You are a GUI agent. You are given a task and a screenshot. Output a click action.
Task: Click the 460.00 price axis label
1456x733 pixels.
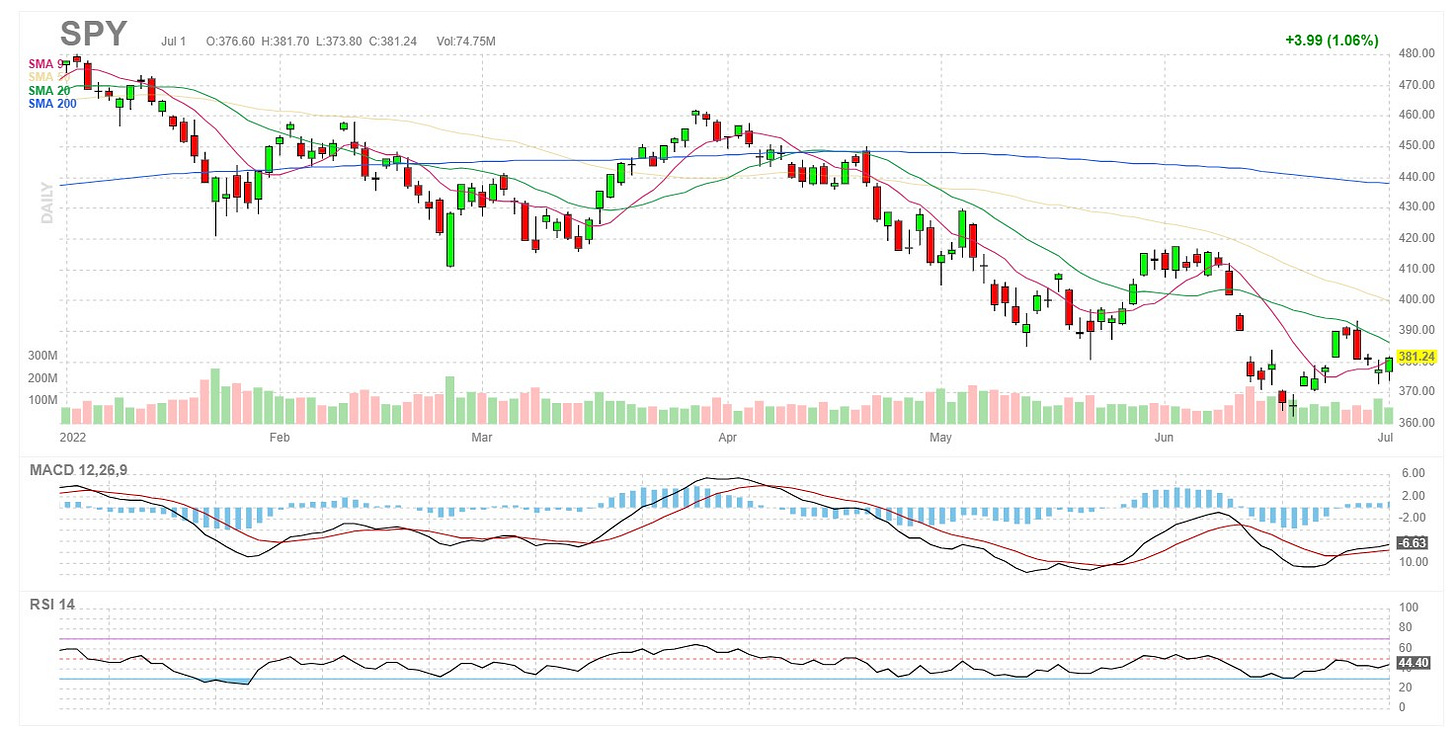click(1418, 115)
